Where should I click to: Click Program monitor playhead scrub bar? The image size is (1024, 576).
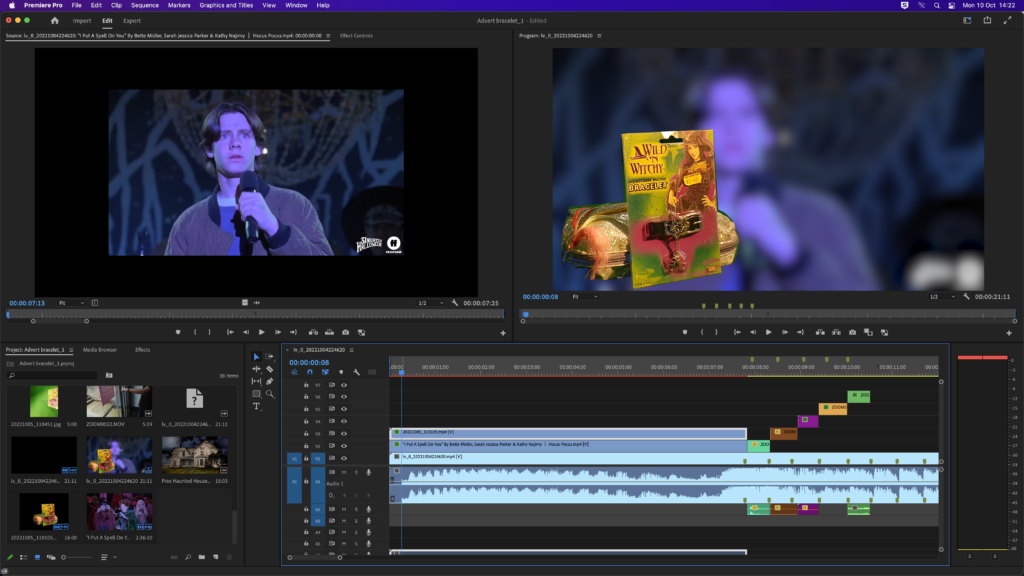click(x=768, y=314)
